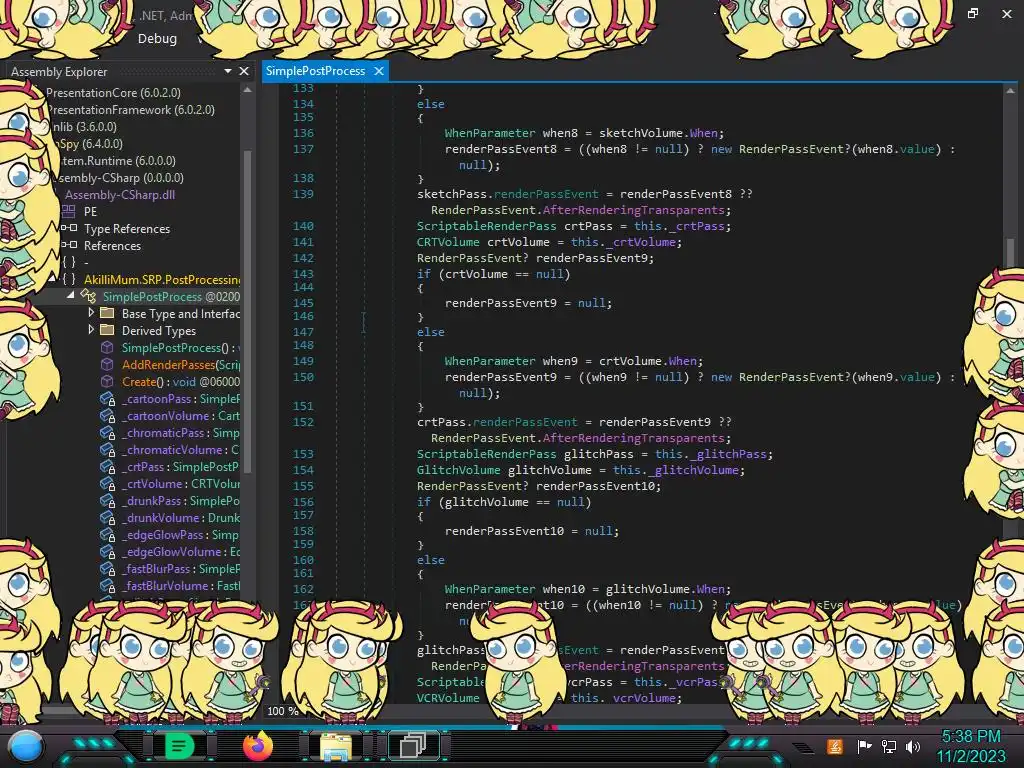Click the Action Center flag tray icon

865,746
